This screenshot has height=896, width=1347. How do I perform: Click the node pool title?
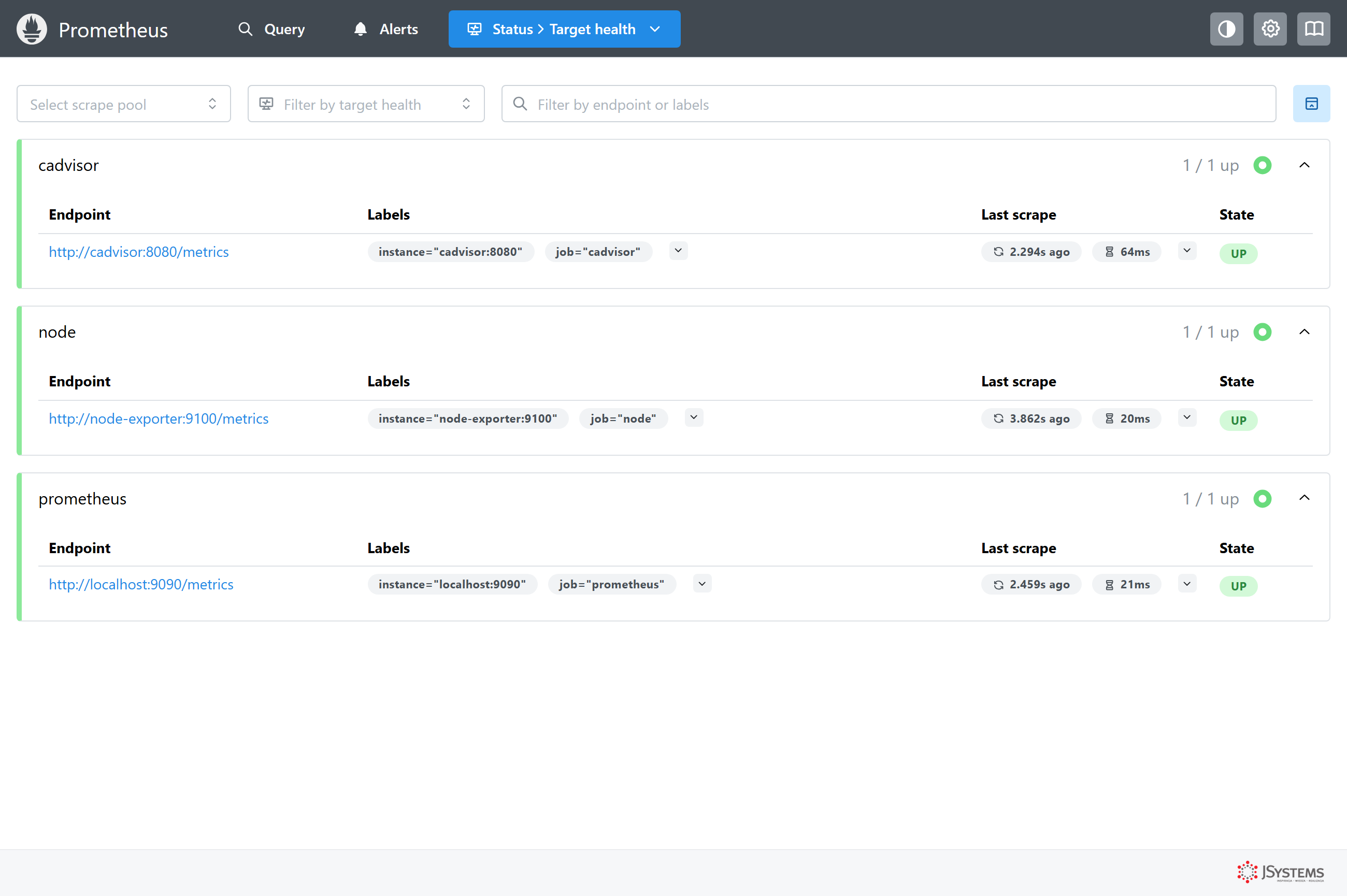click(x=57, y=332)
